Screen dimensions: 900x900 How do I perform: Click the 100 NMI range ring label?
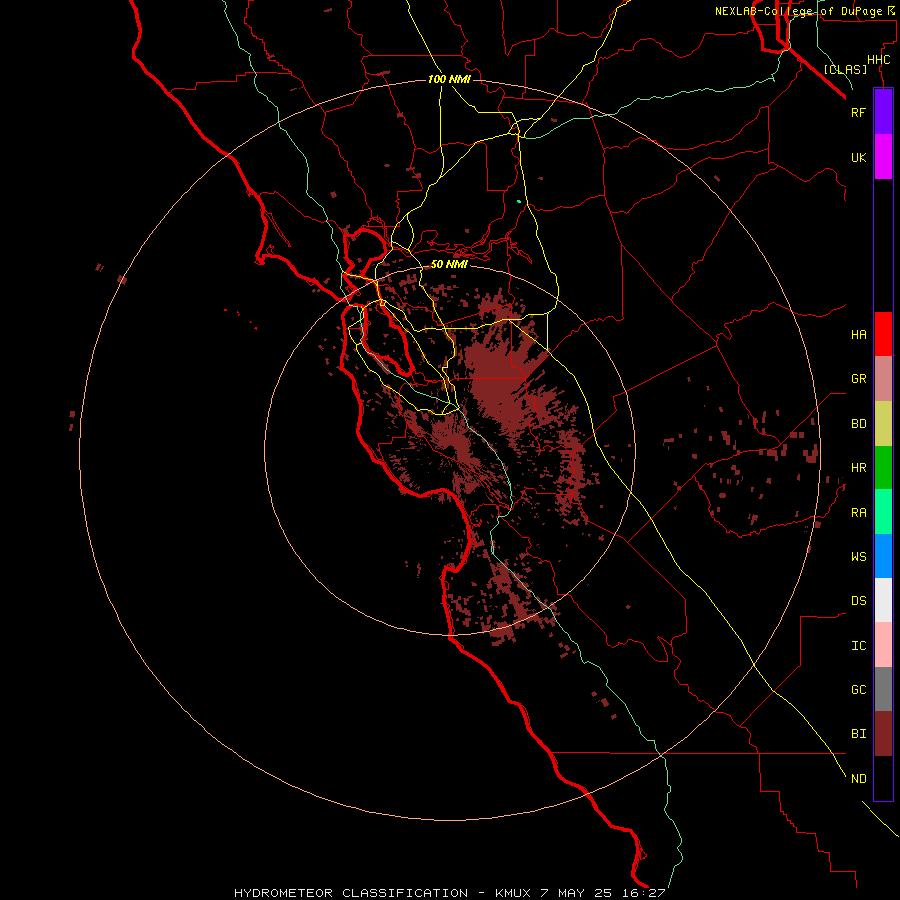click(449, 79)
